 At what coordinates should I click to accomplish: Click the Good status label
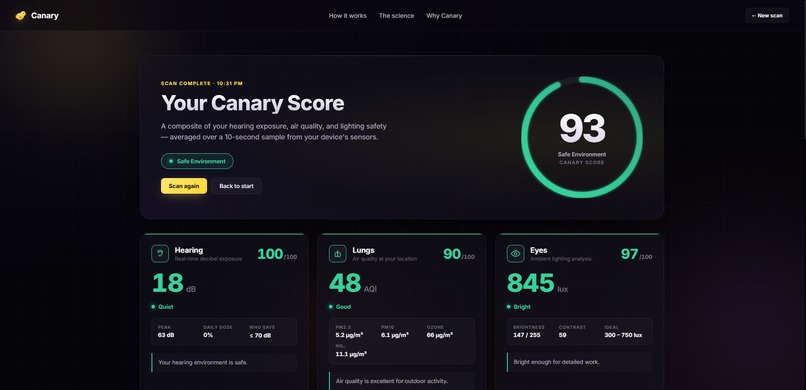click(x=340, y=307)
